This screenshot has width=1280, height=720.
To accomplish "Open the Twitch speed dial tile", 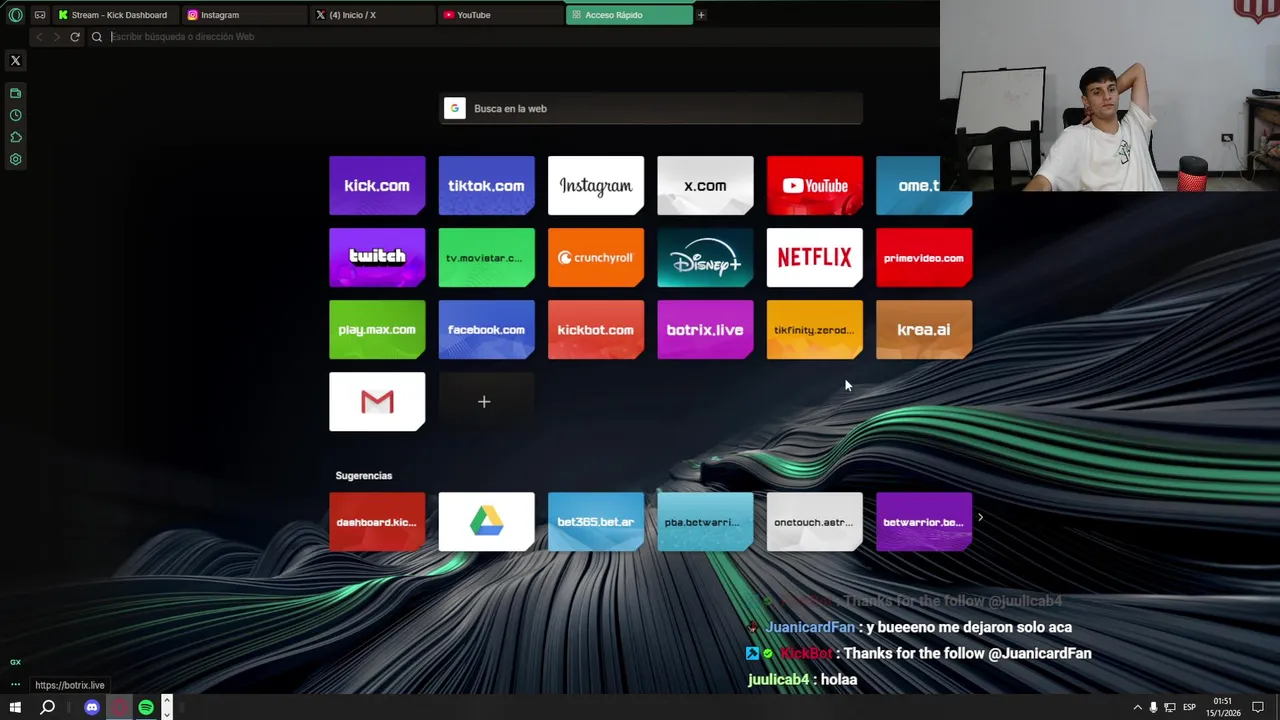I will pos(377,258).
